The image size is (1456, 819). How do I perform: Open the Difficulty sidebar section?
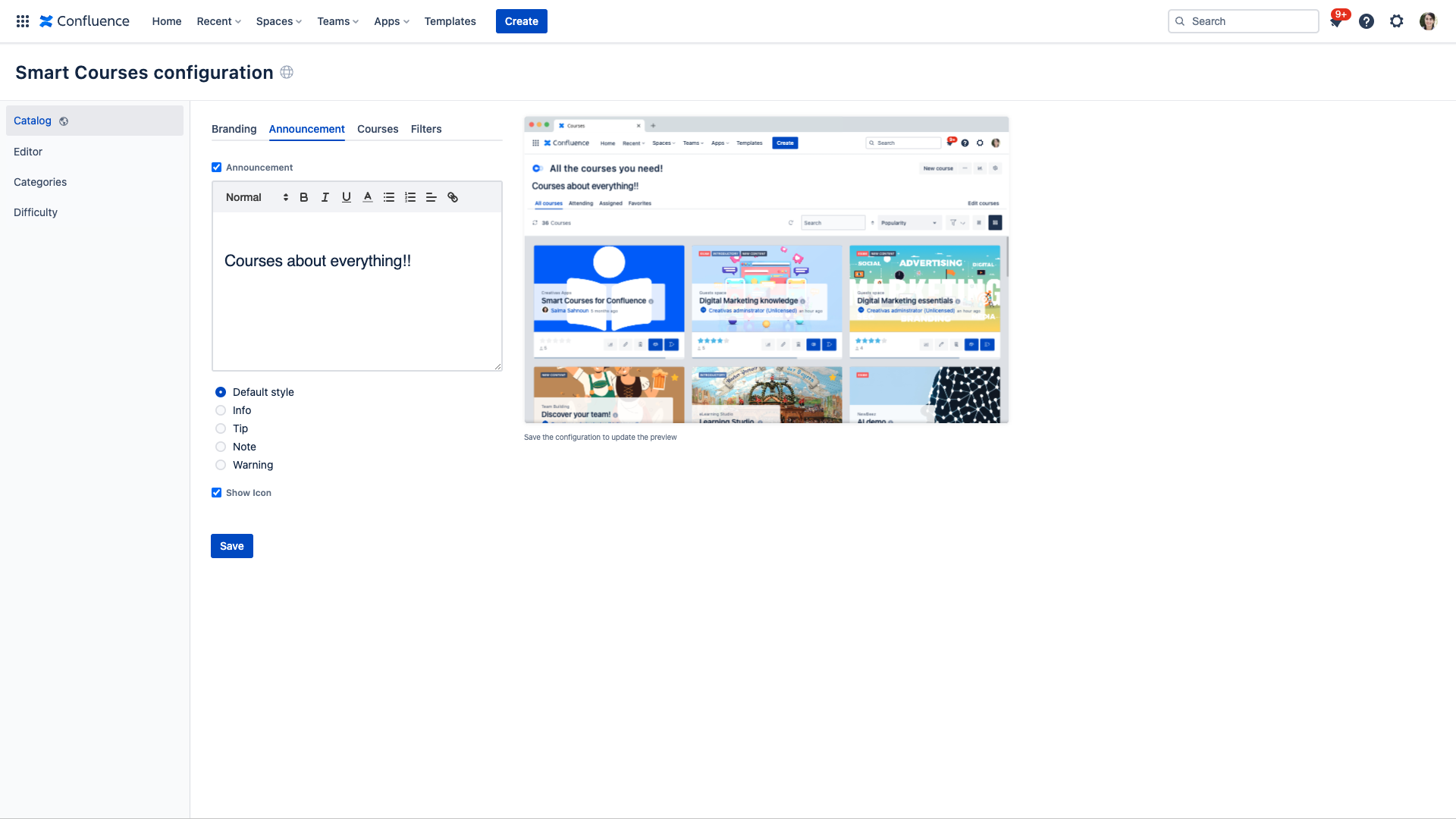(95, 212)
